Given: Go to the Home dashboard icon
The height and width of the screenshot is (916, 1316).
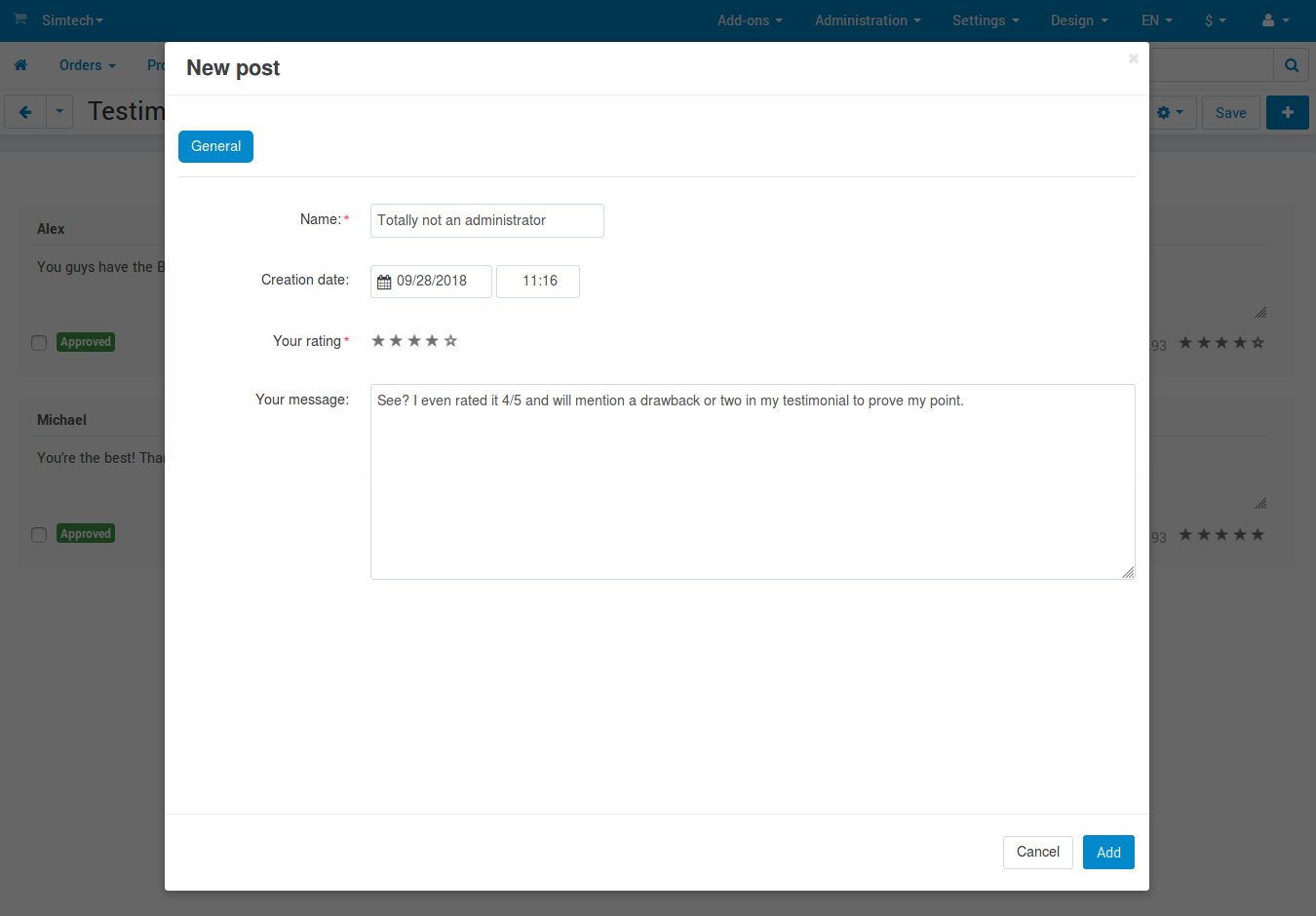Looking at the screenshot, I should 20,65.
